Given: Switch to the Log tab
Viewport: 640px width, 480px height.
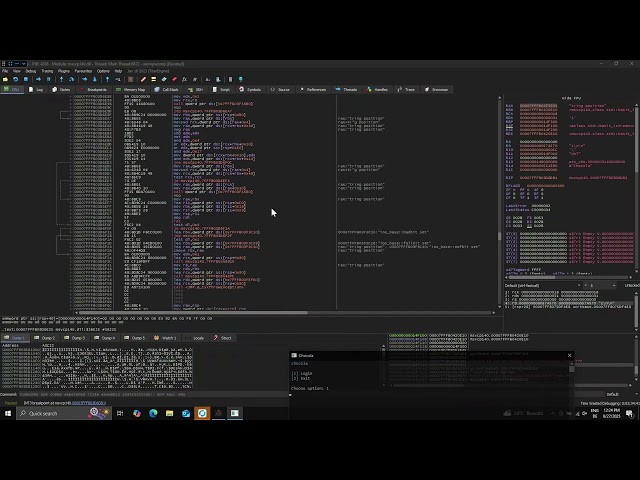Looking at the screenshot, I should (x=36, y=89).
